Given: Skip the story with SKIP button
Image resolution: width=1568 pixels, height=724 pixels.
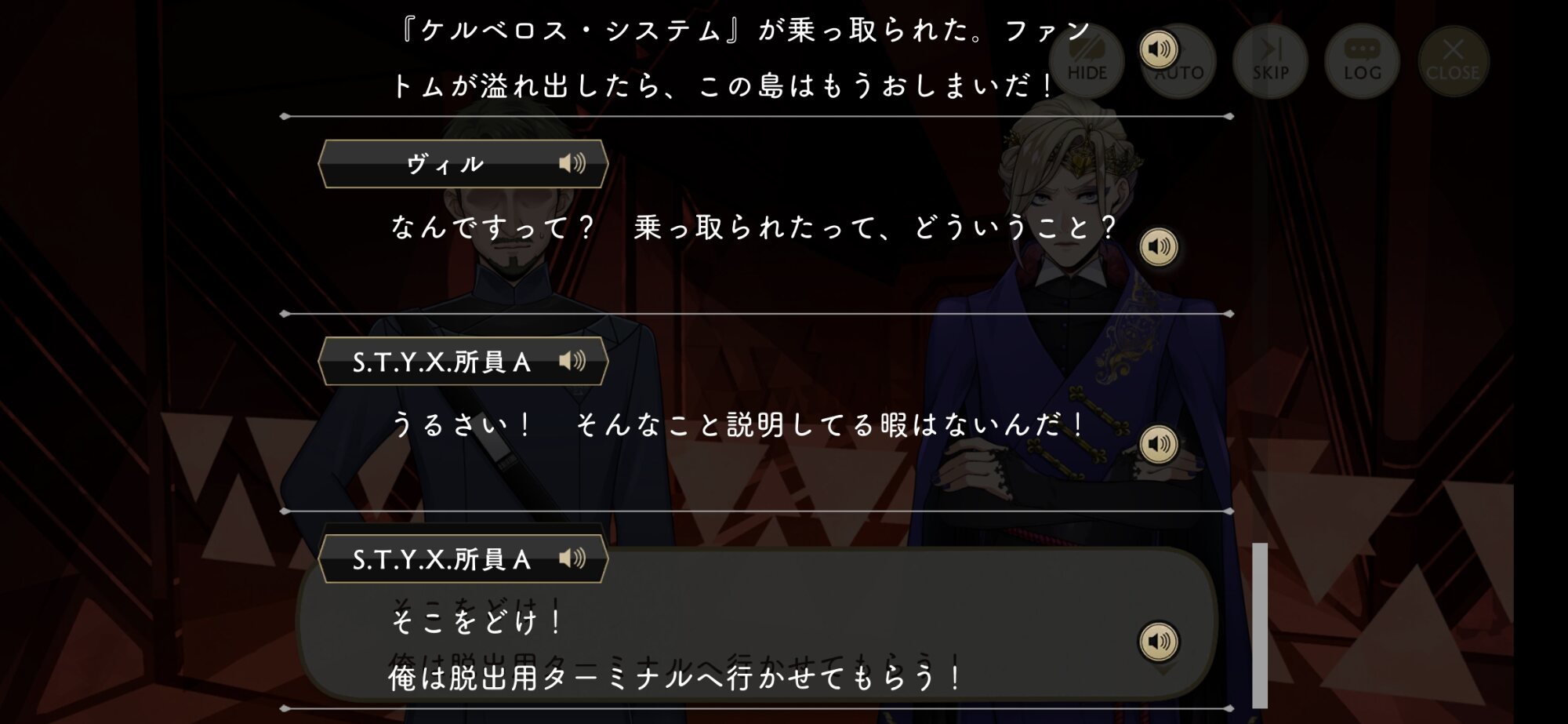Looking at the screenshot, I should click(x=1270, y=60).
